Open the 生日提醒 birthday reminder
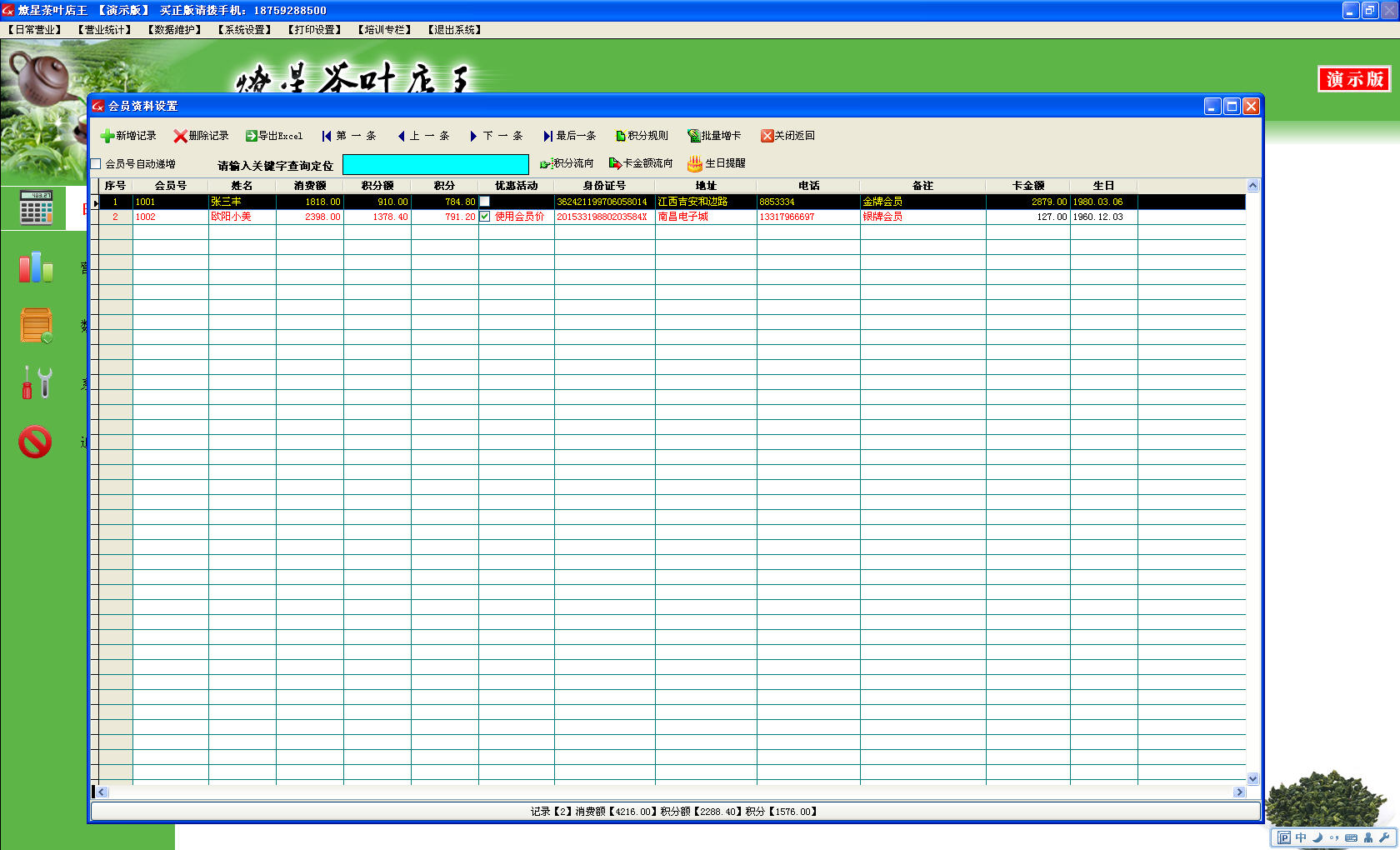The height and width of the screenshot is (850, 1400). pos(716,163)
